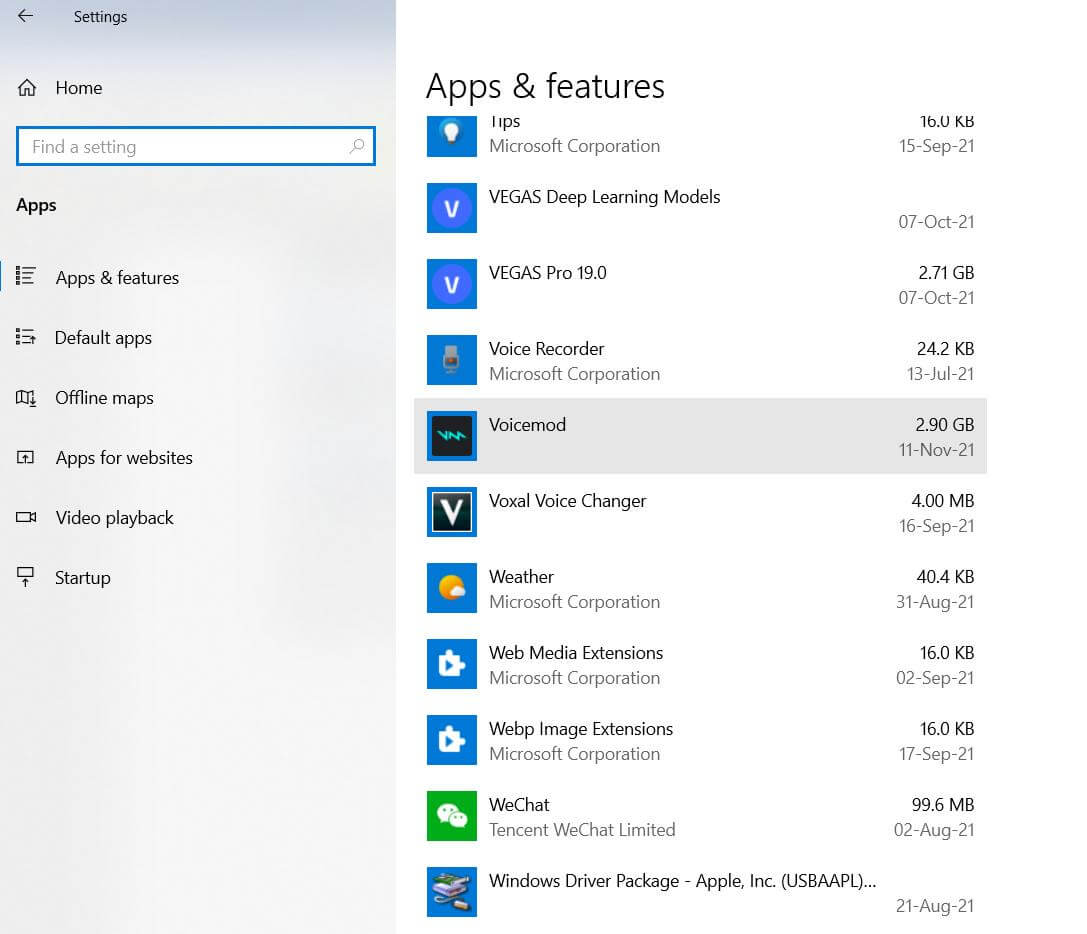Open Video playback settings
Image resolution: width=1087 pixels, height=934 pixels.
(x=114, y=518)
